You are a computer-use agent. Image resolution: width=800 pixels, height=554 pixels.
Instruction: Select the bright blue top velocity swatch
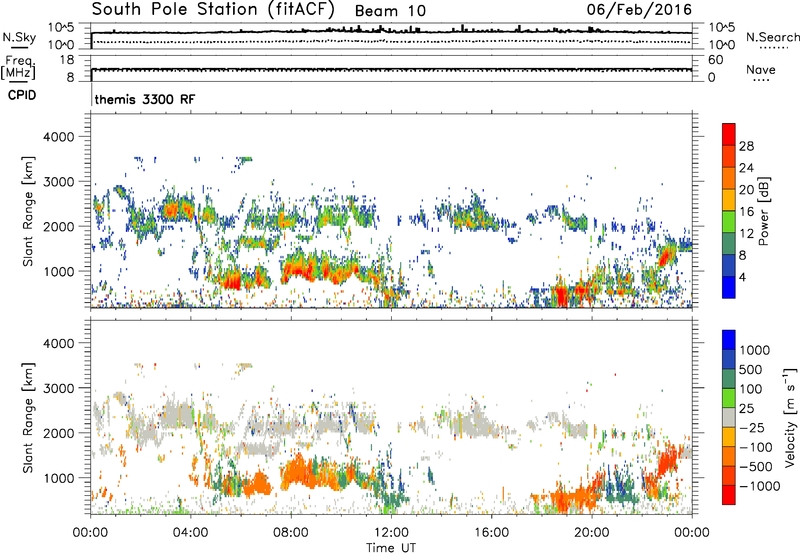point(729,340)
